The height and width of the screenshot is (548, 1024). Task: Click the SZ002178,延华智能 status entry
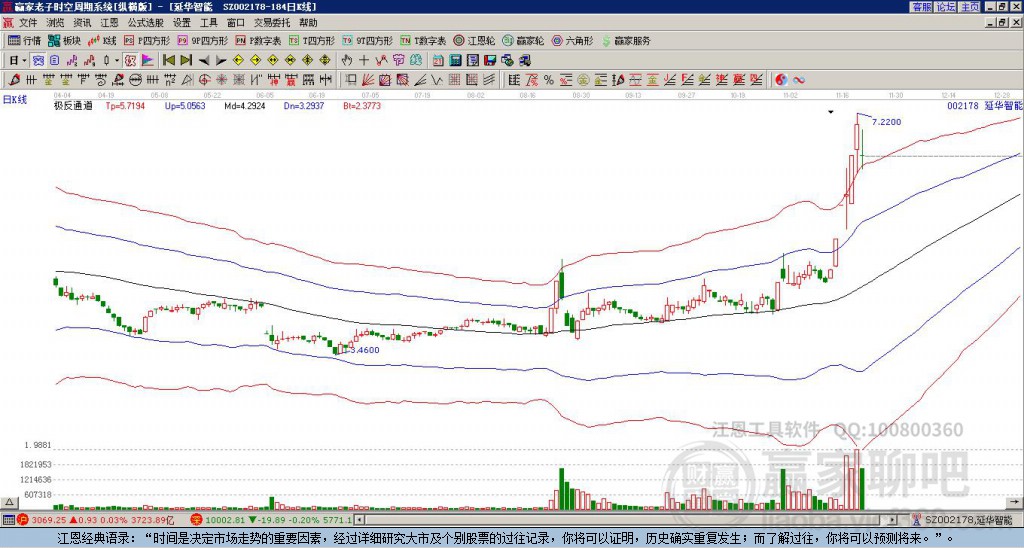[x=967, y=520]
